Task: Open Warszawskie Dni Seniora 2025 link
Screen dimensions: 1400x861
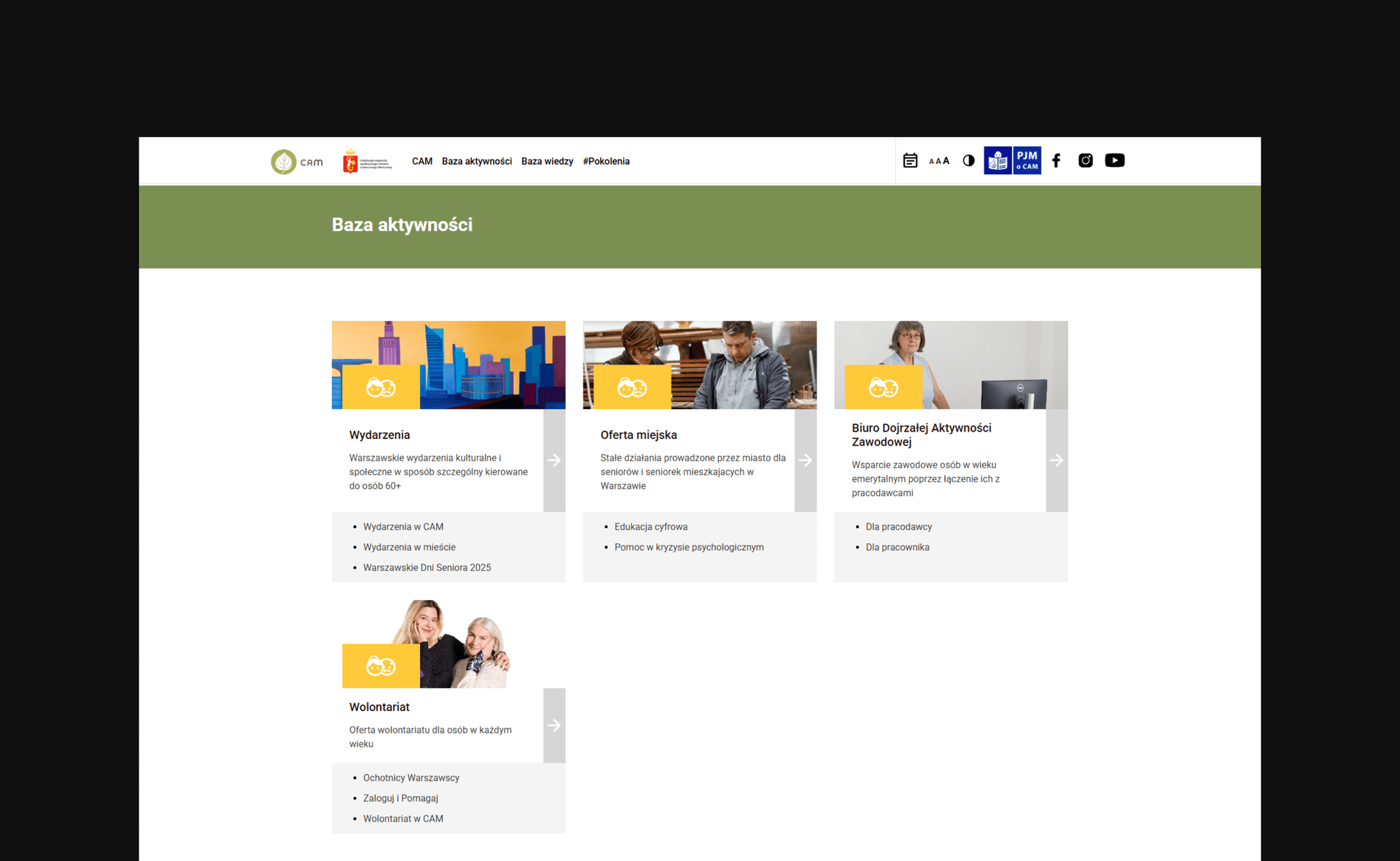Action: (427, 567)
